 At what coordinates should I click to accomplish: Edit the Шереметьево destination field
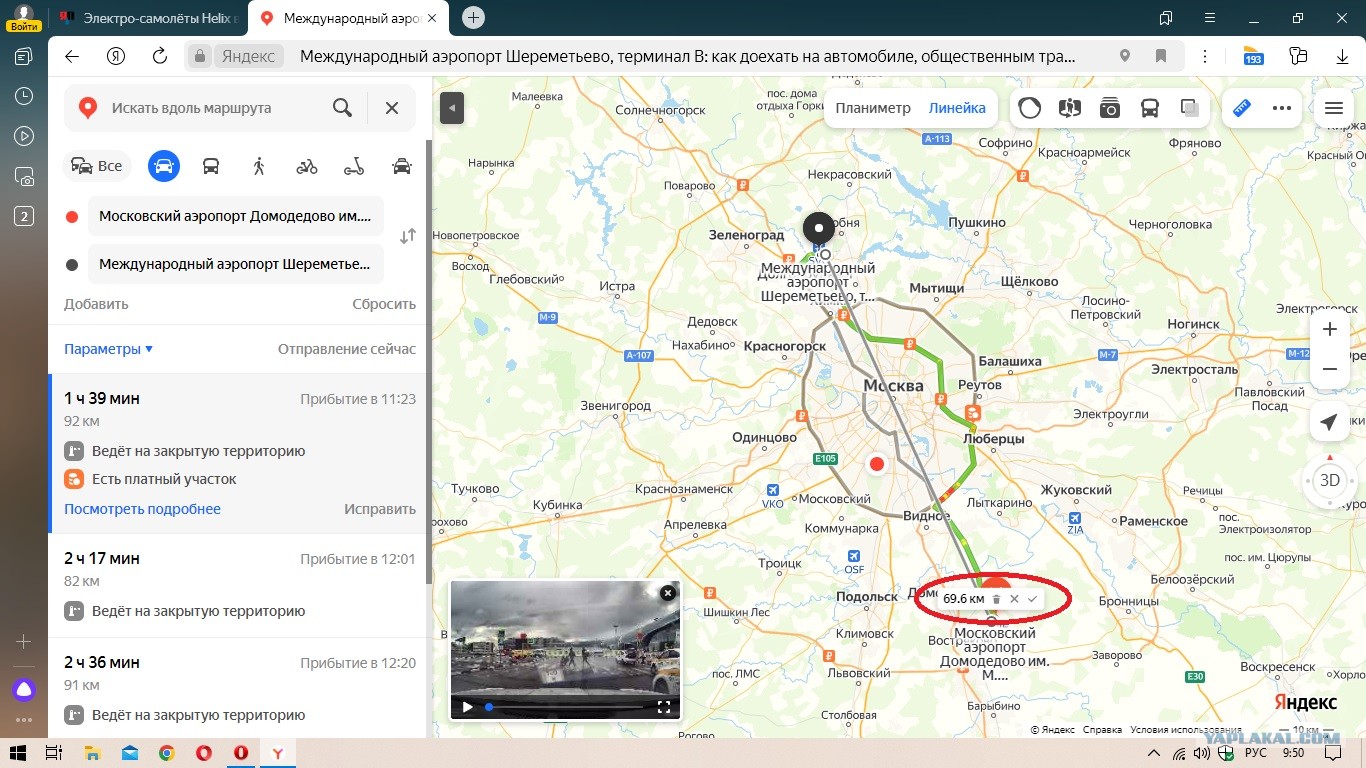coord(236,265)
